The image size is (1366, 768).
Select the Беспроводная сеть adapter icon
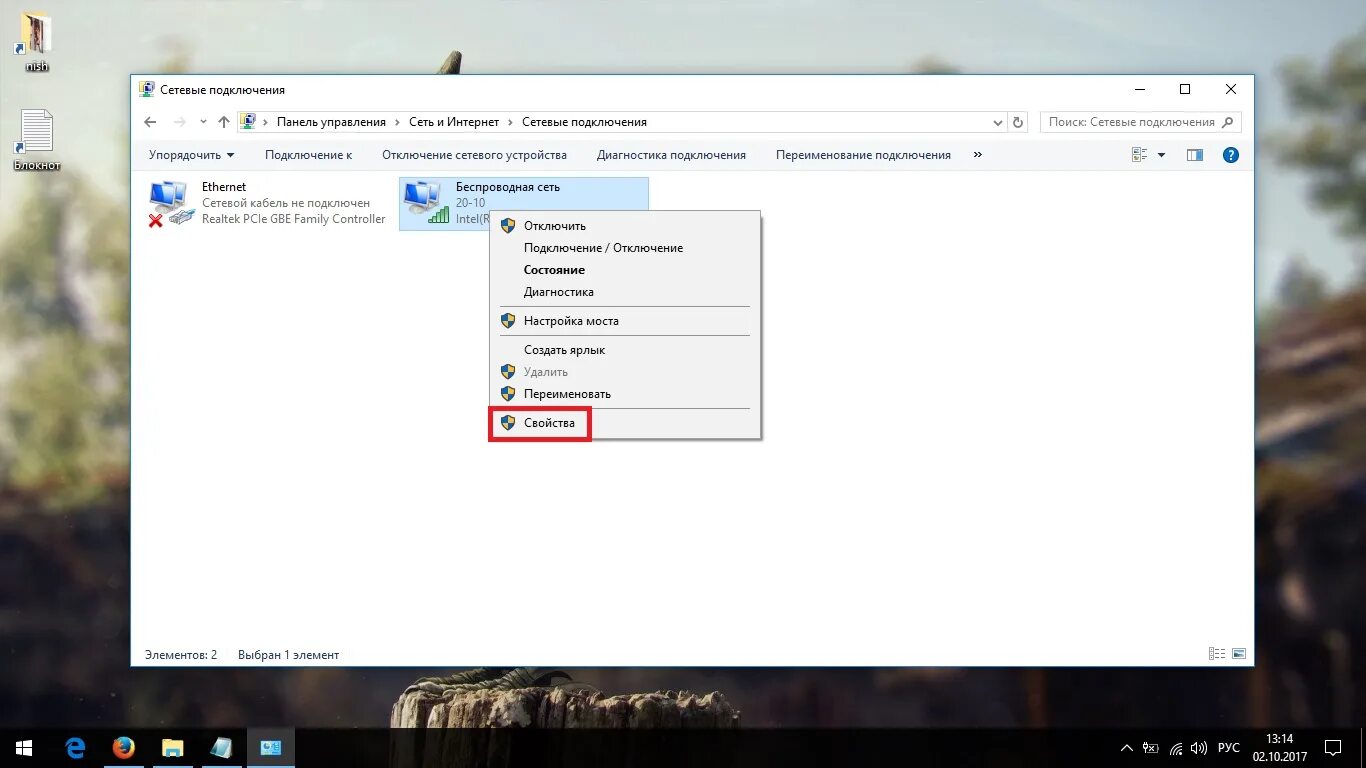(x=425, y=203)
